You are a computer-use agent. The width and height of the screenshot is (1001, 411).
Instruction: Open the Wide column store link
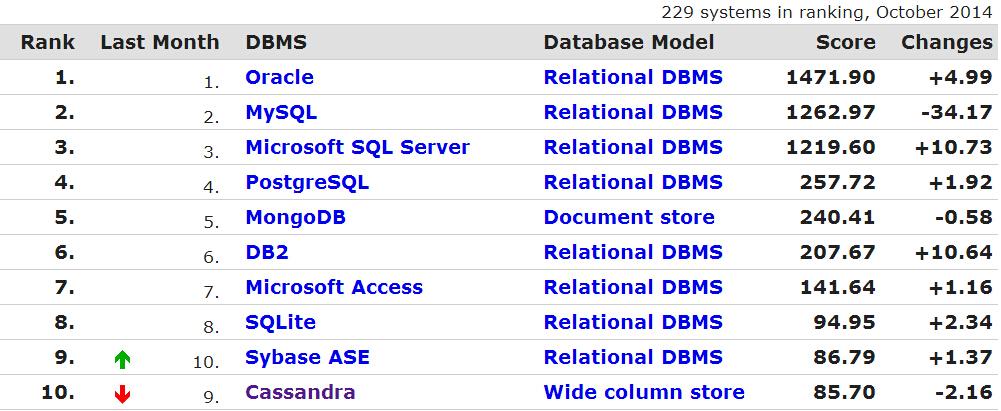coord(644,392)
